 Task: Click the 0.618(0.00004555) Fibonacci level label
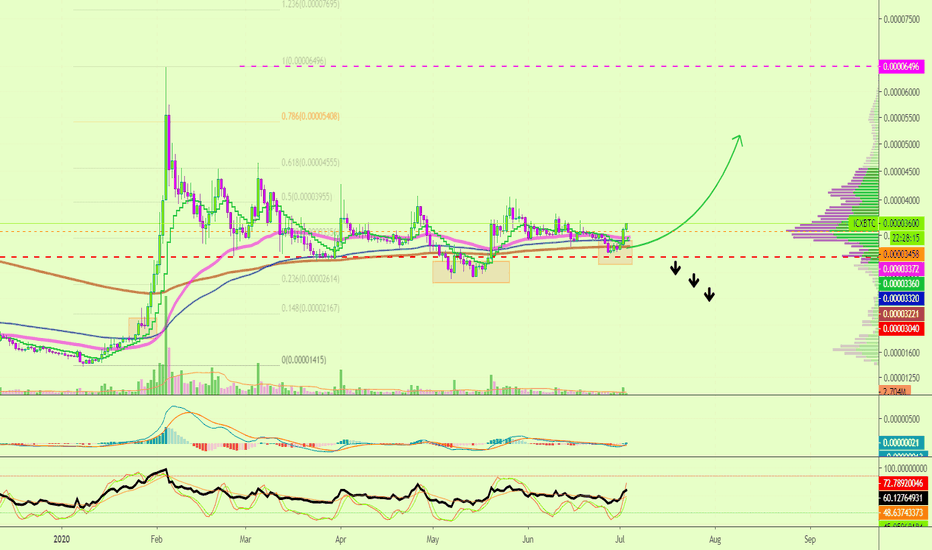311,162
